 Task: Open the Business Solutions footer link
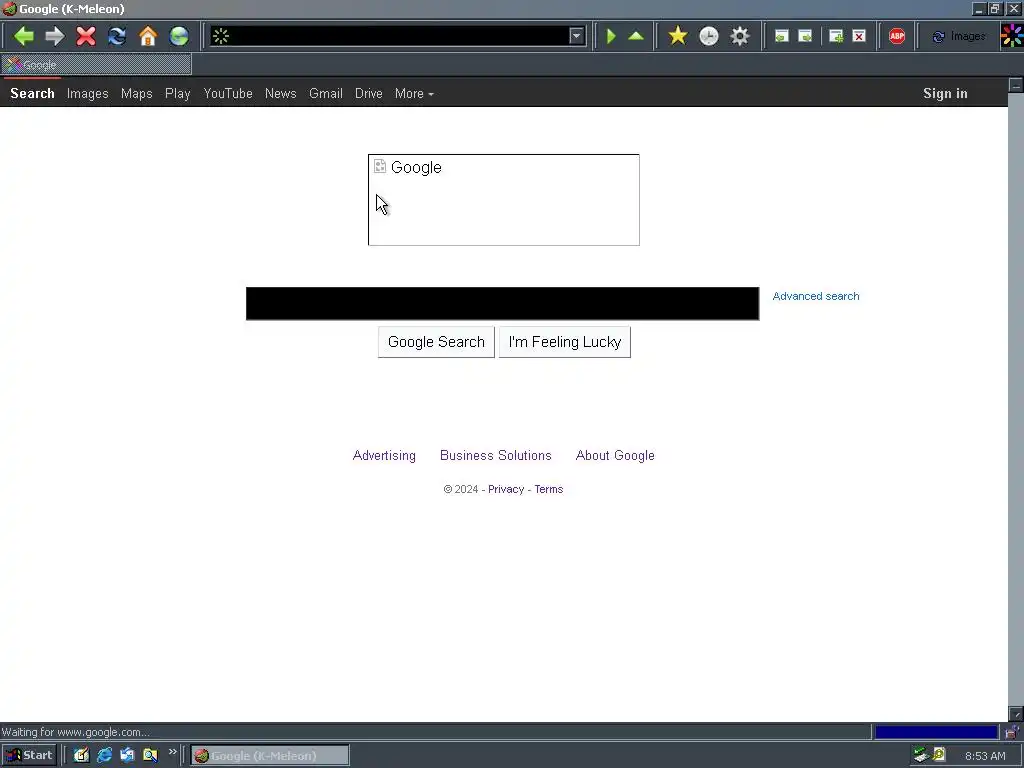pos(496,456)
